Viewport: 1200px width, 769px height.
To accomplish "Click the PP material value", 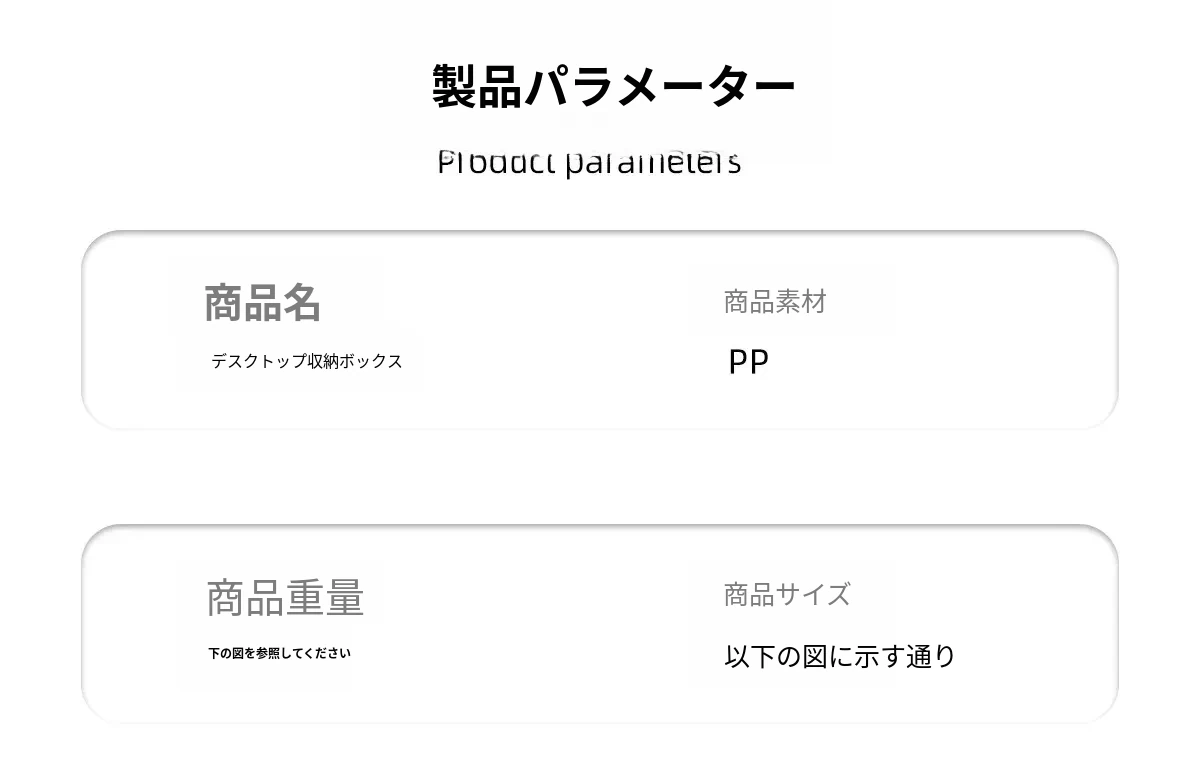I will (x=748, y=362).
